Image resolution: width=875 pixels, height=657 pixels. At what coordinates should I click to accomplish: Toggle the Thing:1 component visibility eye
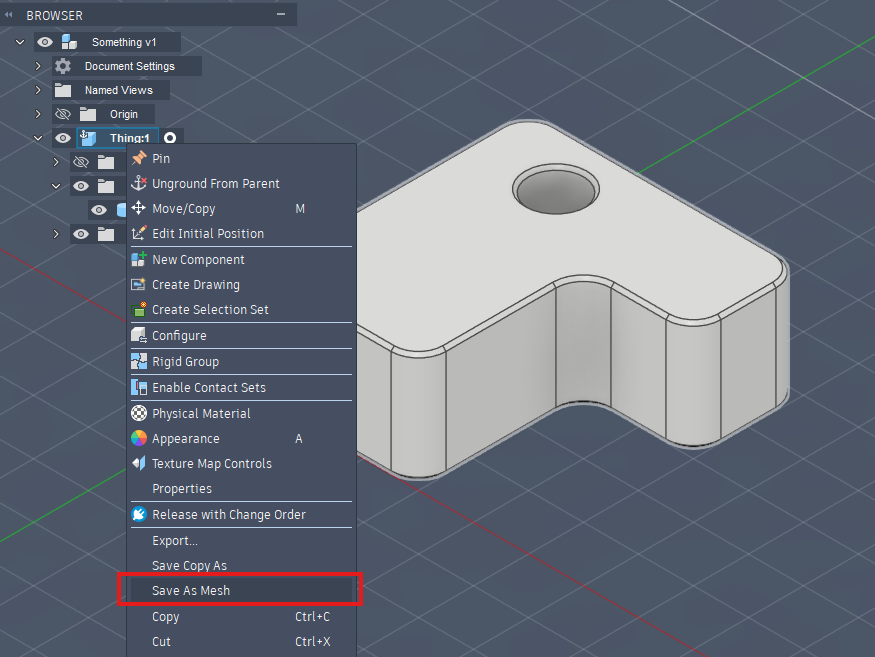pos(63,138)
